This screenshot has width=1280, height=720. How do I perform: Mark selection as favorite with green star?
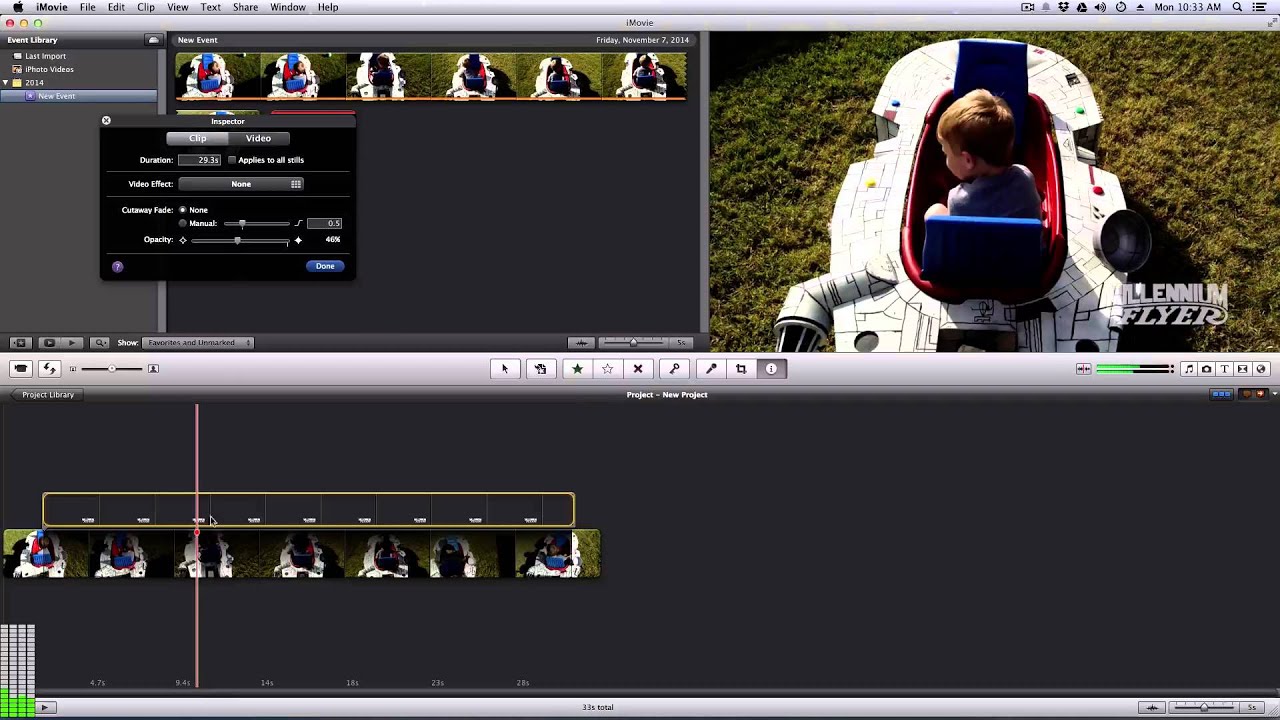point(577,369)
